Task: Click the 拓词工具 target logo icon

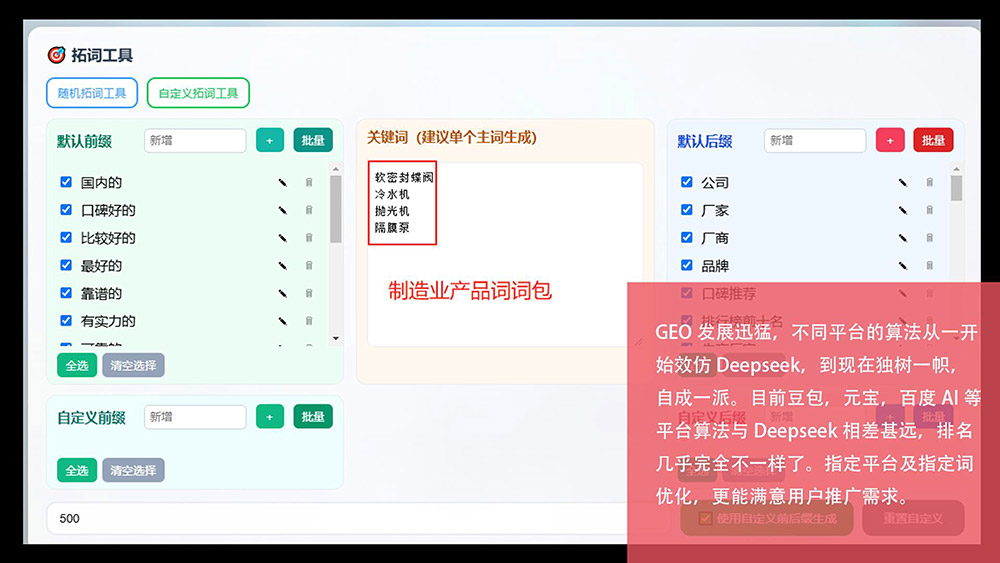Action: pos(56,55)
